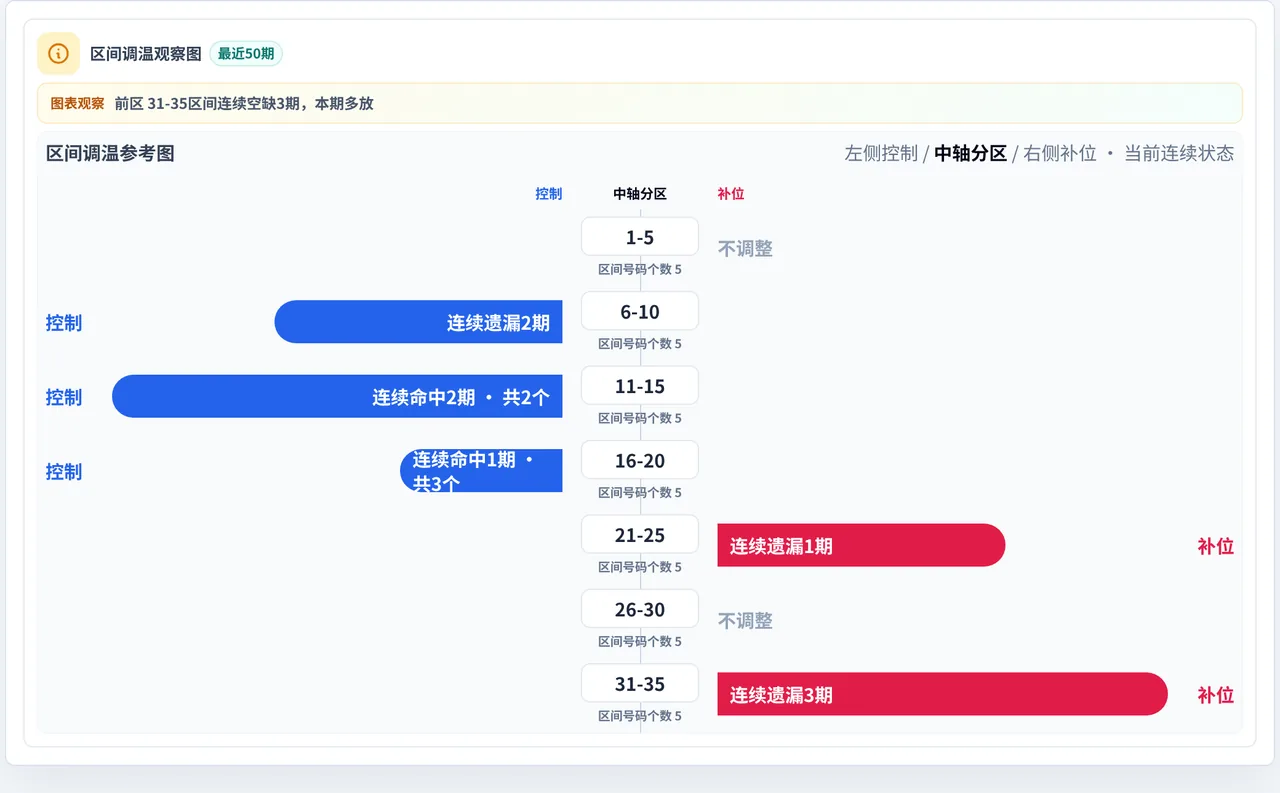The height and width of the screenshot is (793, 1280).
Task: Click "区间号码个数 5" under the 6-10 box
Action: click(640, 344)
